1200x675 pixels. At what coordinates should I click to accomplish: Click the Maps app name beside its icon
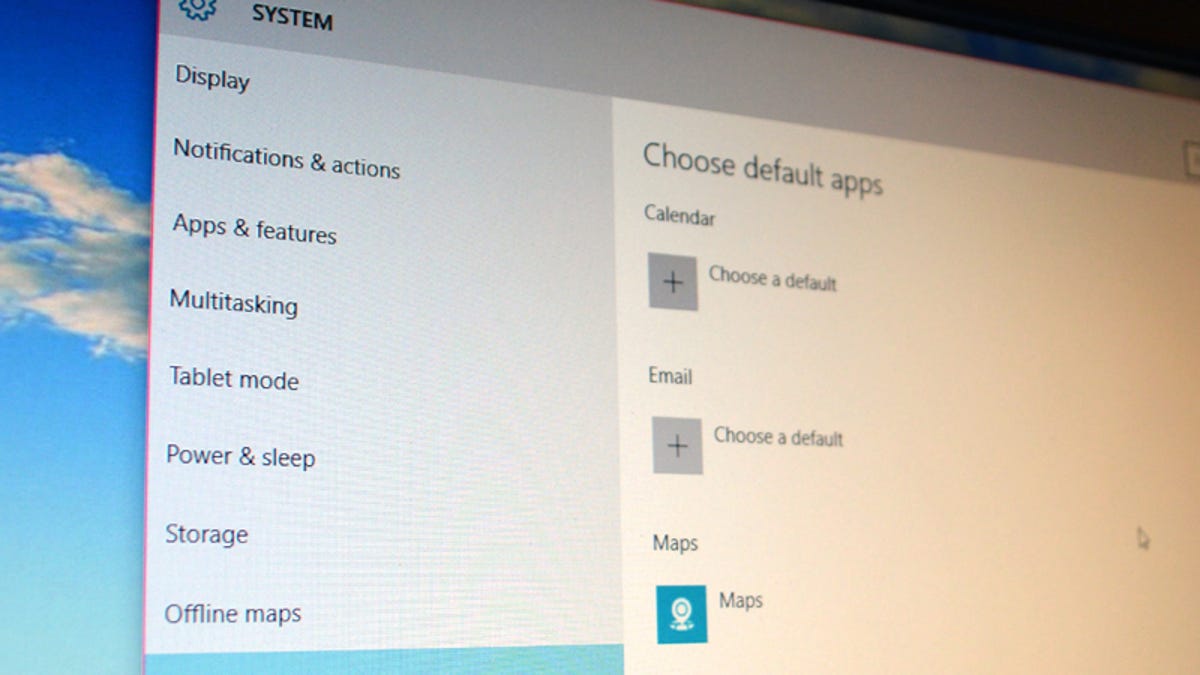coord(740,601)
